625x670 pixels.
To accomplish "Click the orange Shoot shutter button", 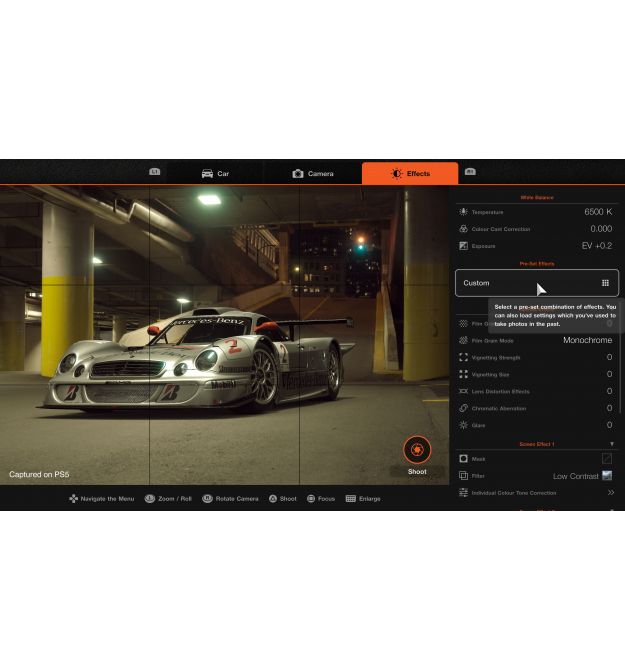I will click(x=417, y=450).
